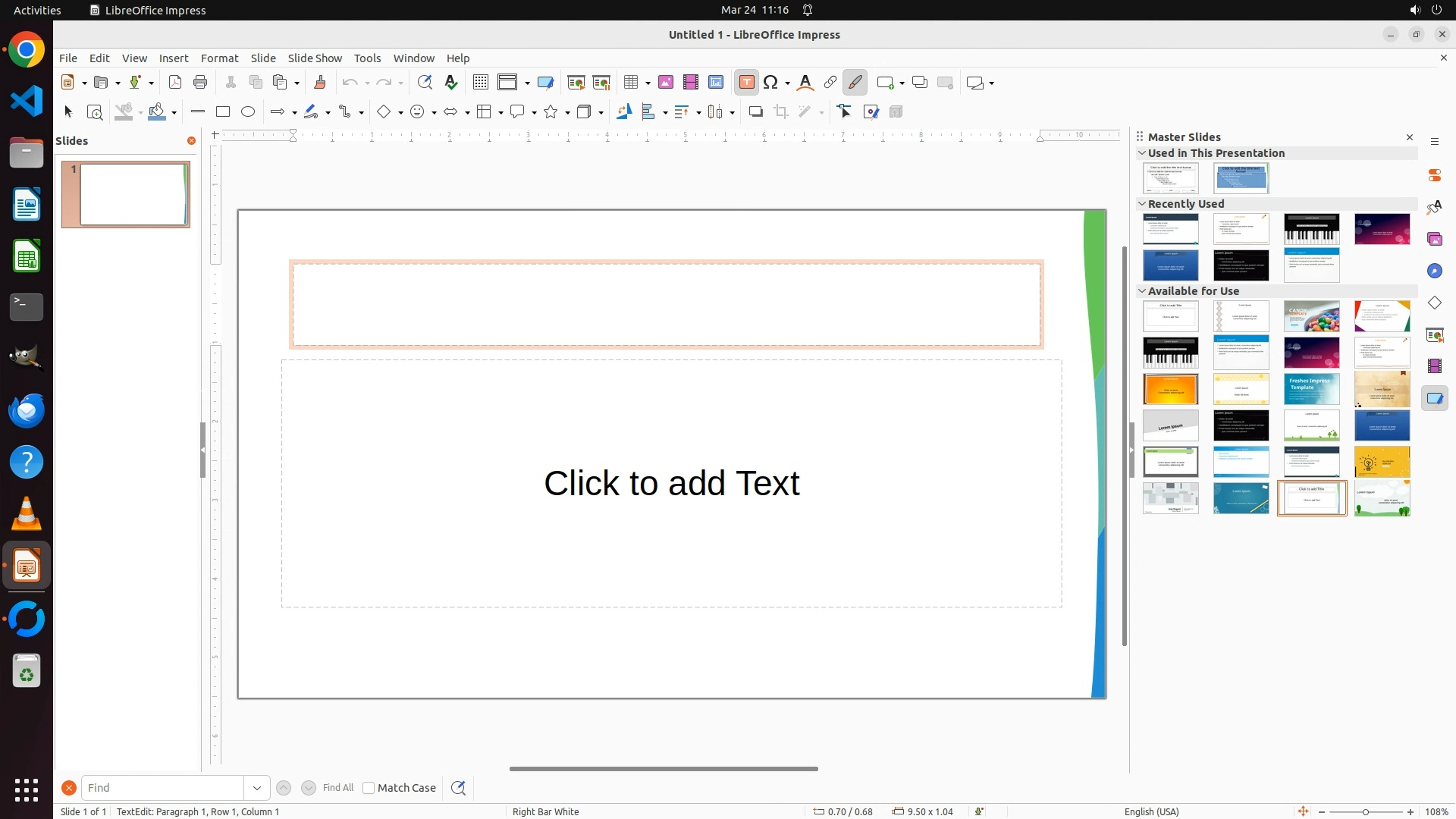Open the Slide Show menu
Screen dimensions: 1456x819
(x=315, y=58)
